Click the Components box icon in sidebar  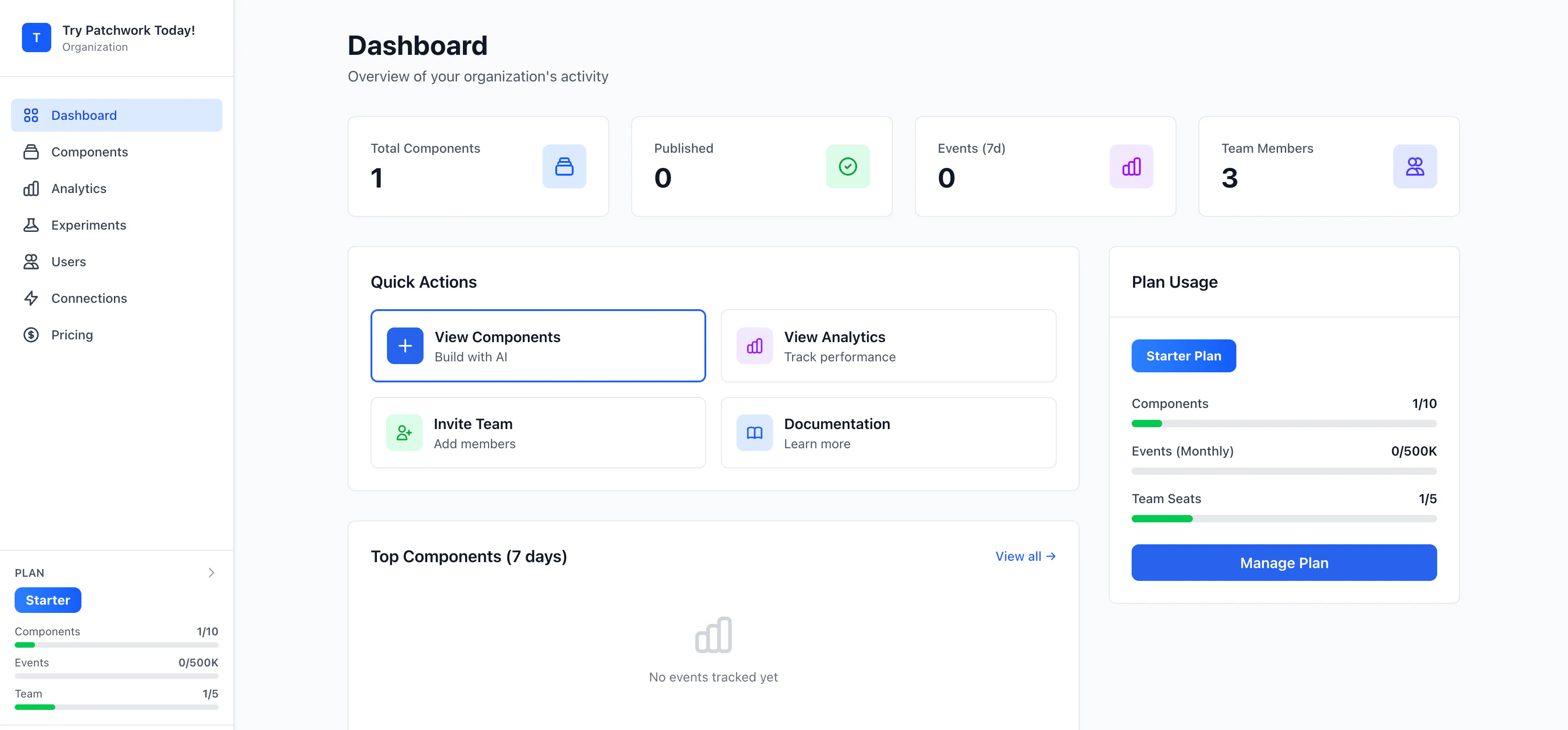pyautogui.click(x=31, y=151)
